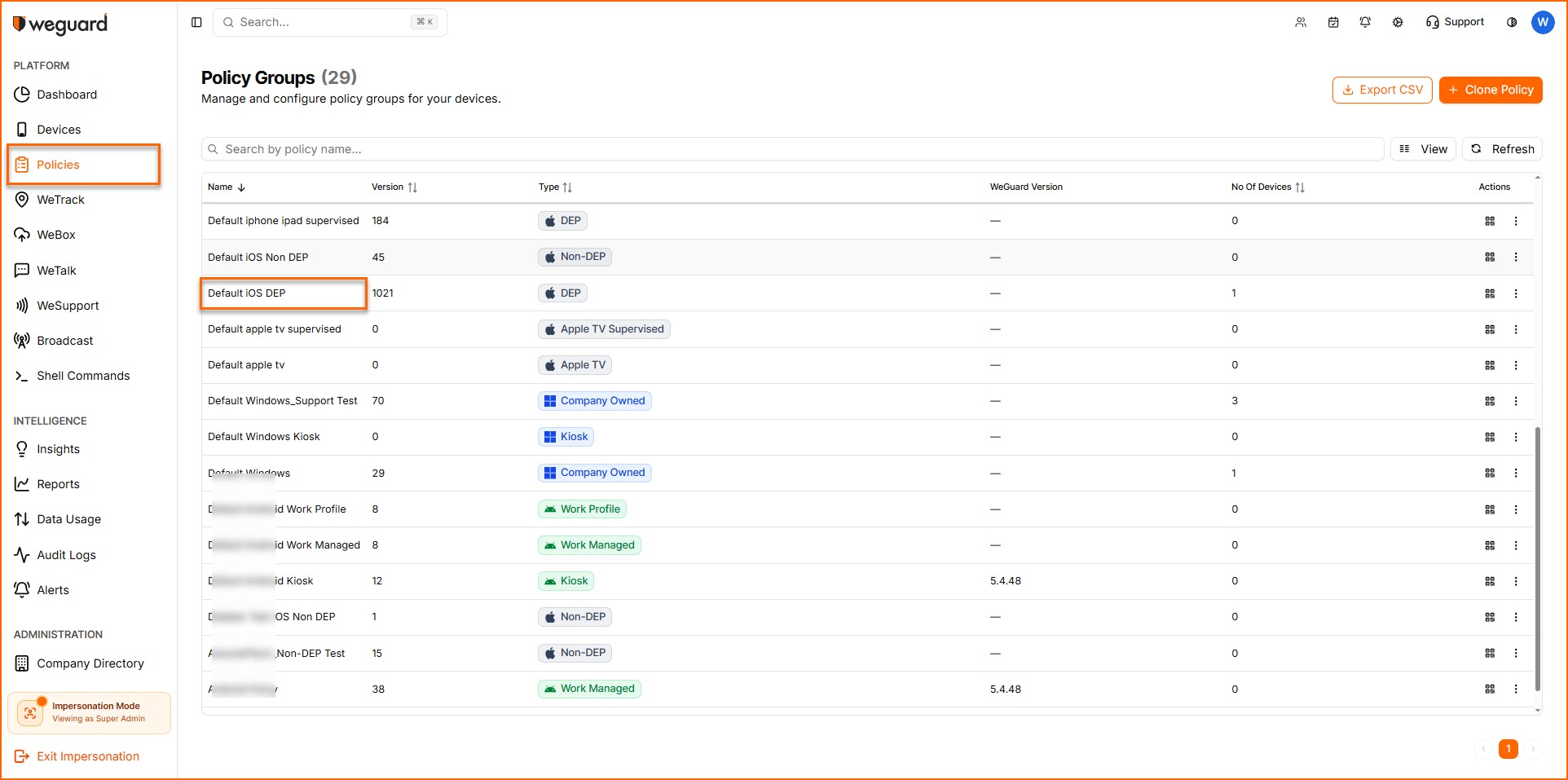Export policy list as CSV
Image resolution: width=1568 pixels, height=780 pixels.
pyautogui.click(x=1382, y=90)
